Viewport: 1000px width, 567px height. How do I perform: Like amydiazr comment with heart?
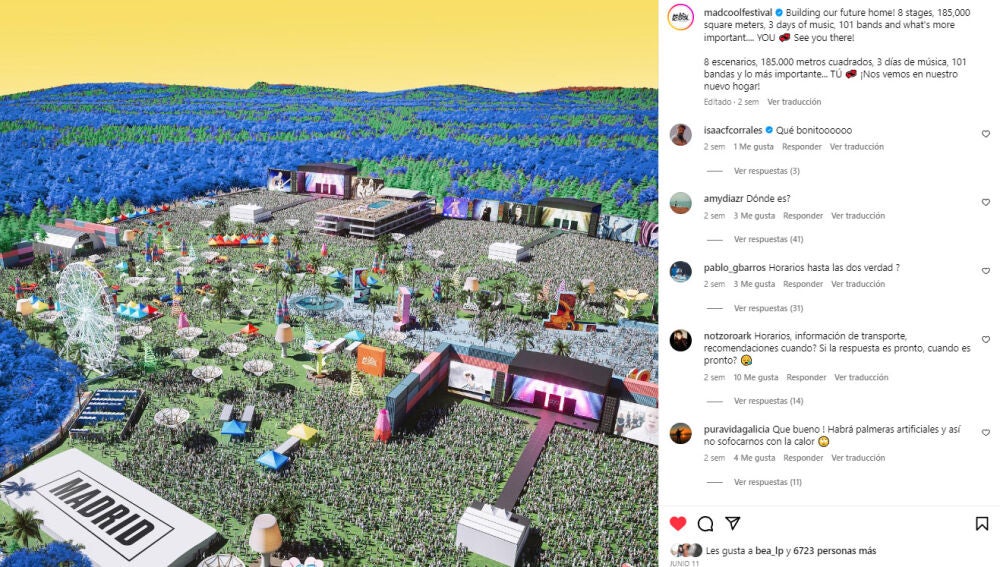coord(985,202)
